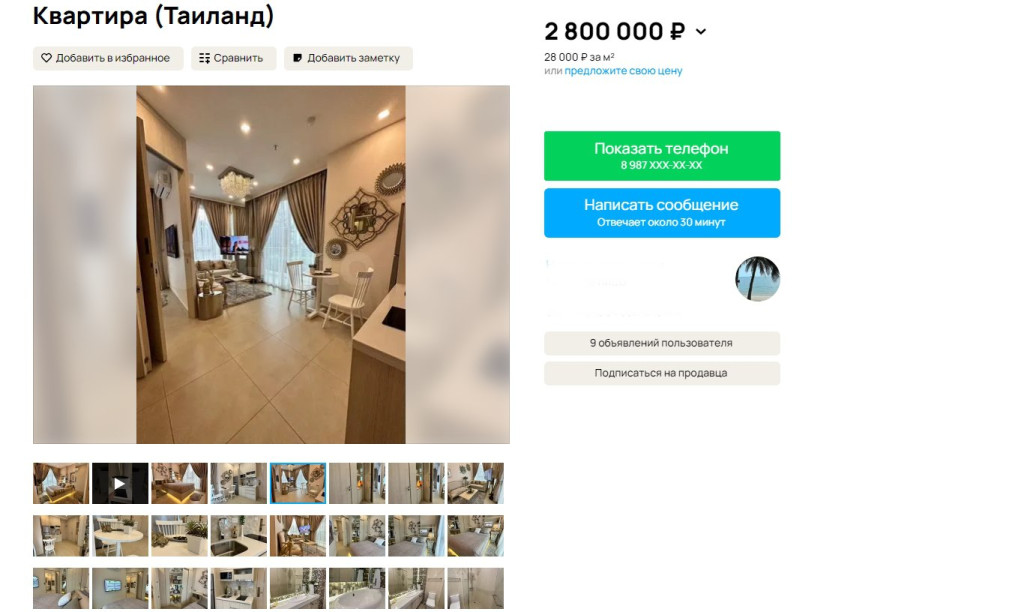
Task: Play the video thumbnail in the gallery
Action: tap(120, 483)
